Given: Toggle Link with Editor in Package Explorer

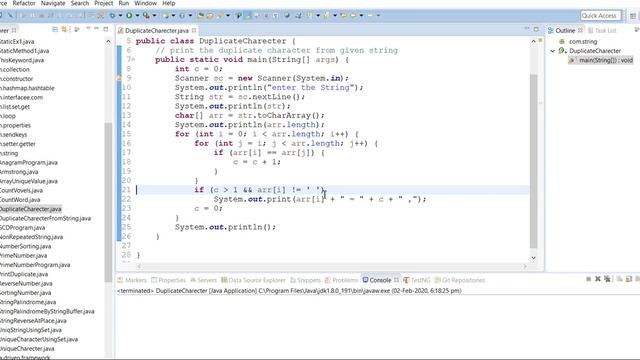Looking at the screenshot, I should tap(64, 30).
